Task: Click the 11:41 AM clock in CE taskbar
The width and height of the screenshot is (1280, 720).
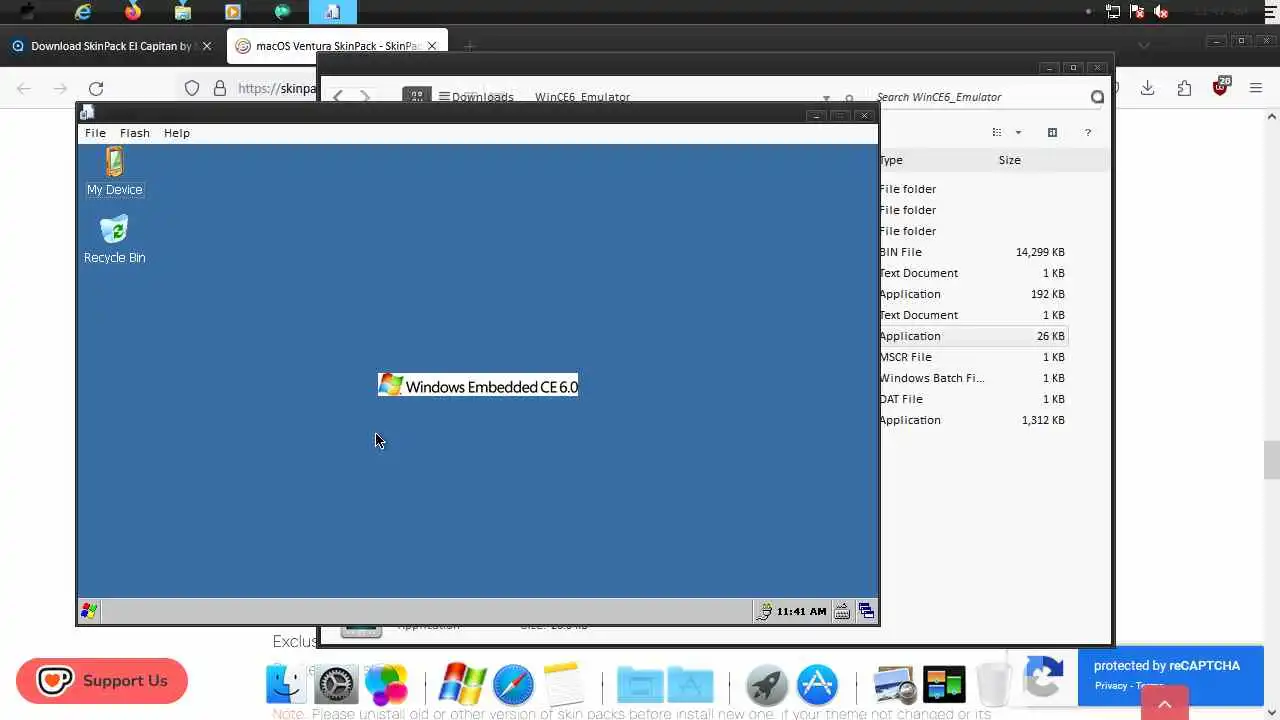Action: coord(801,611)
